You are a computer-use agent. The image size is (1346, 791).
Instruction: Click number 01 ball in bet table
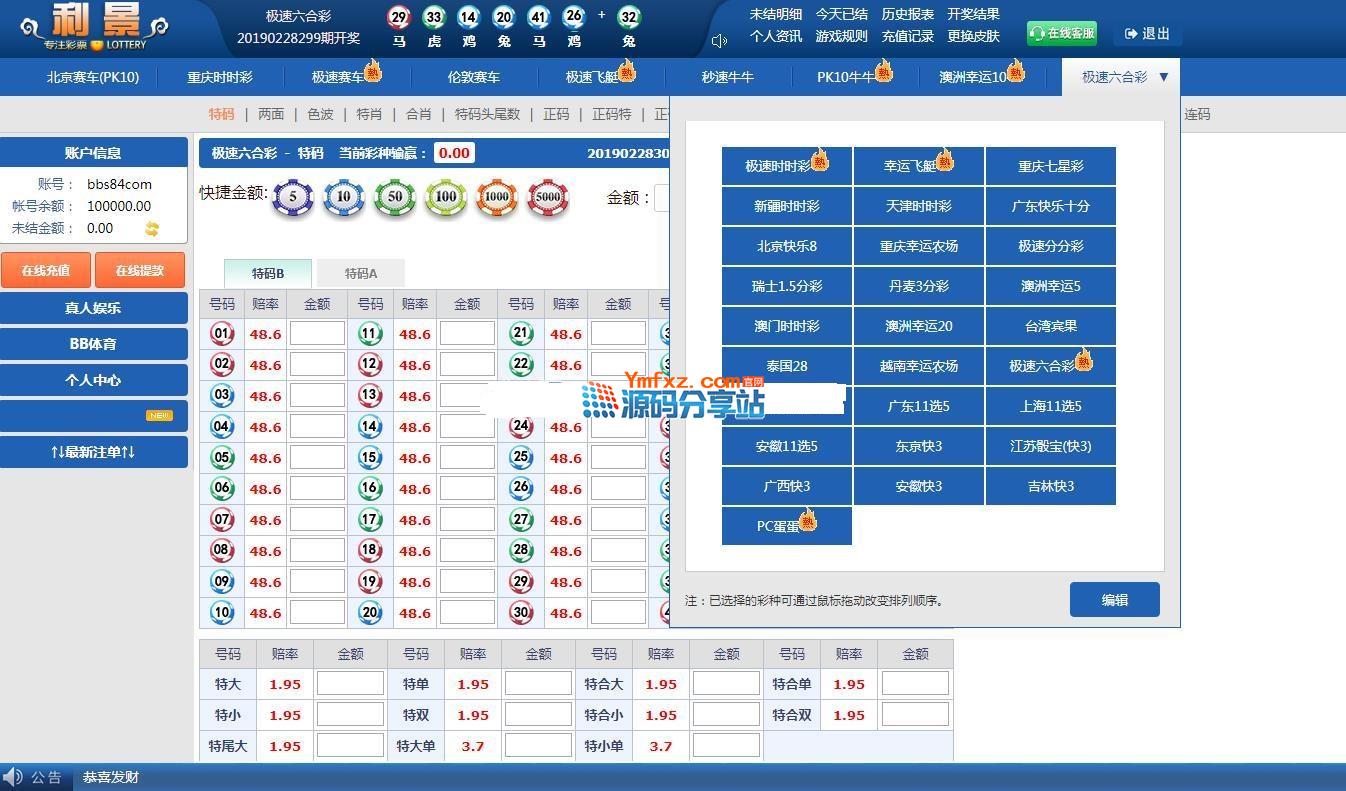[x=222, y=334]
